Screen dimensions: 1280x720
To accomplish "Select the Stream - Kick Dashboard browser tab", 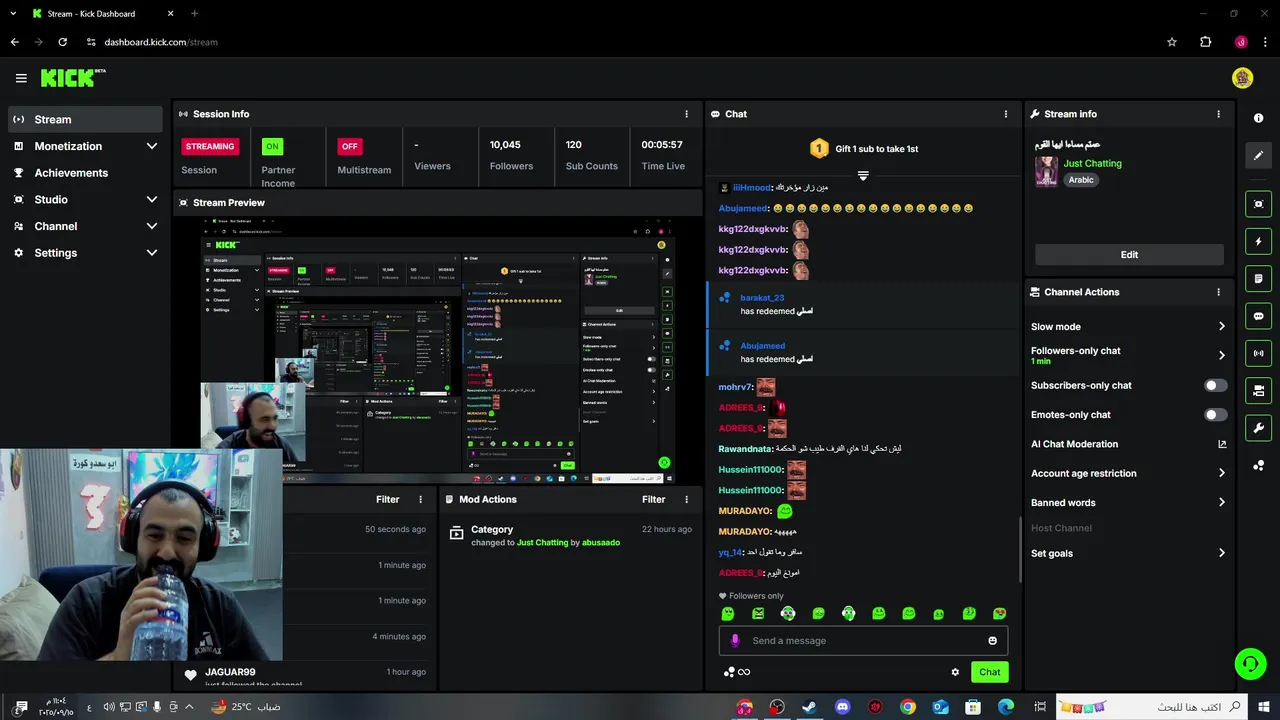I will click(100, 14).
